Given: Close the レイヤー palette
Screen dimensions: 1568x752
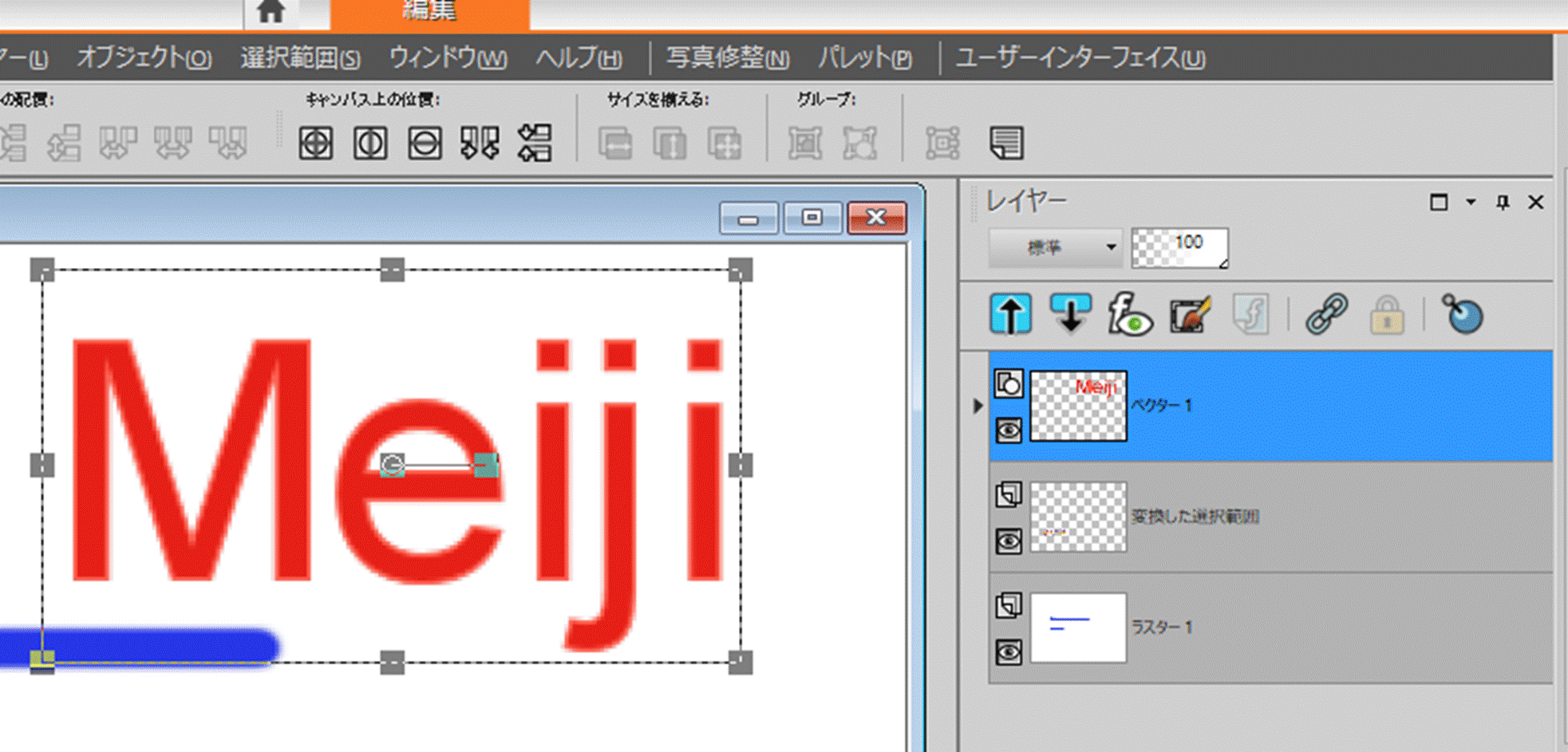Looking at the screenshot, I should coord(1535,203).
